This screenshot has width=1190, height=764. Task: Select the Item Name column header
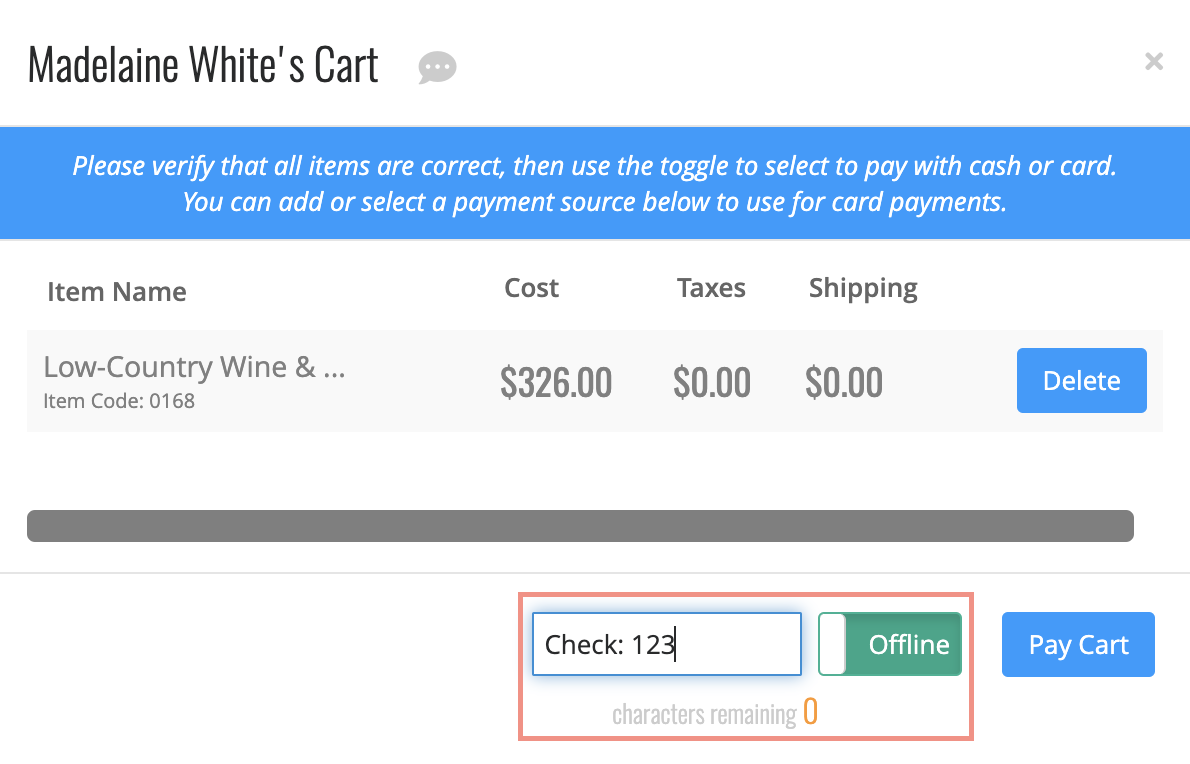click(117, 292)
